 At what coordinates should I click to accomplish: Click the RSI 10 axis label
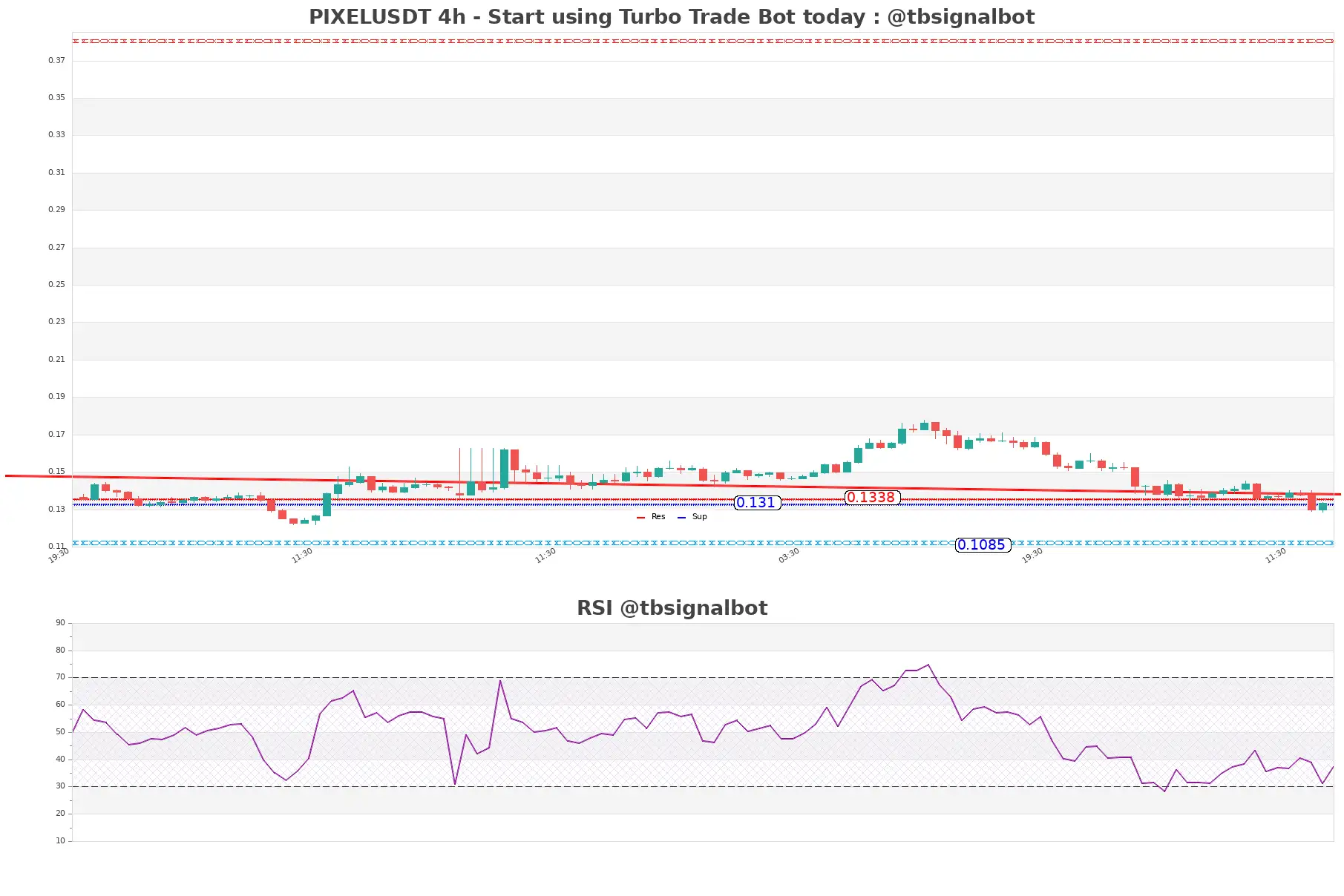tap(60, 841)
